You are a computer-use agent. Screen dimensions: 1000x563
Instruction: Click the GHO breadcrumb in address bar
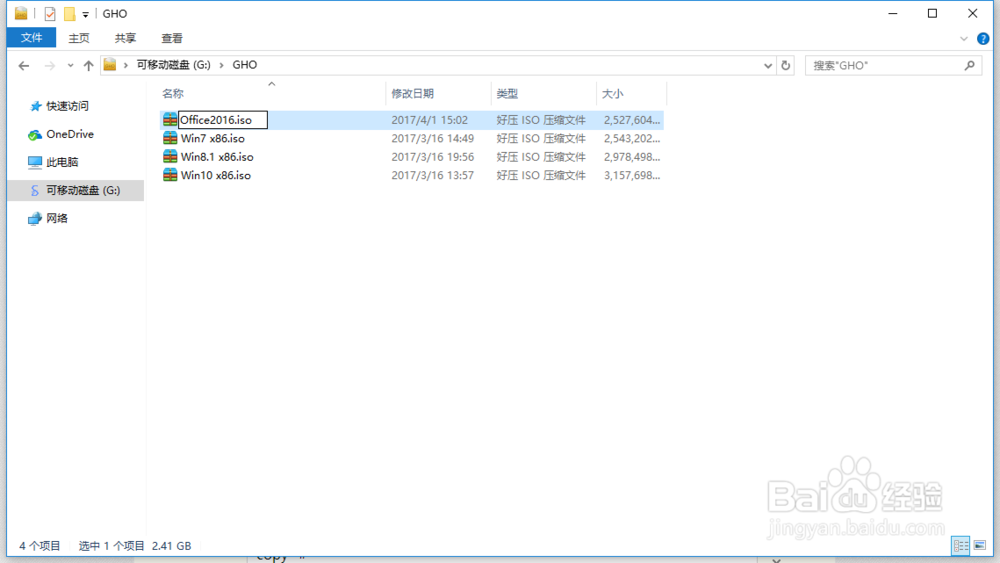point(245,65)
